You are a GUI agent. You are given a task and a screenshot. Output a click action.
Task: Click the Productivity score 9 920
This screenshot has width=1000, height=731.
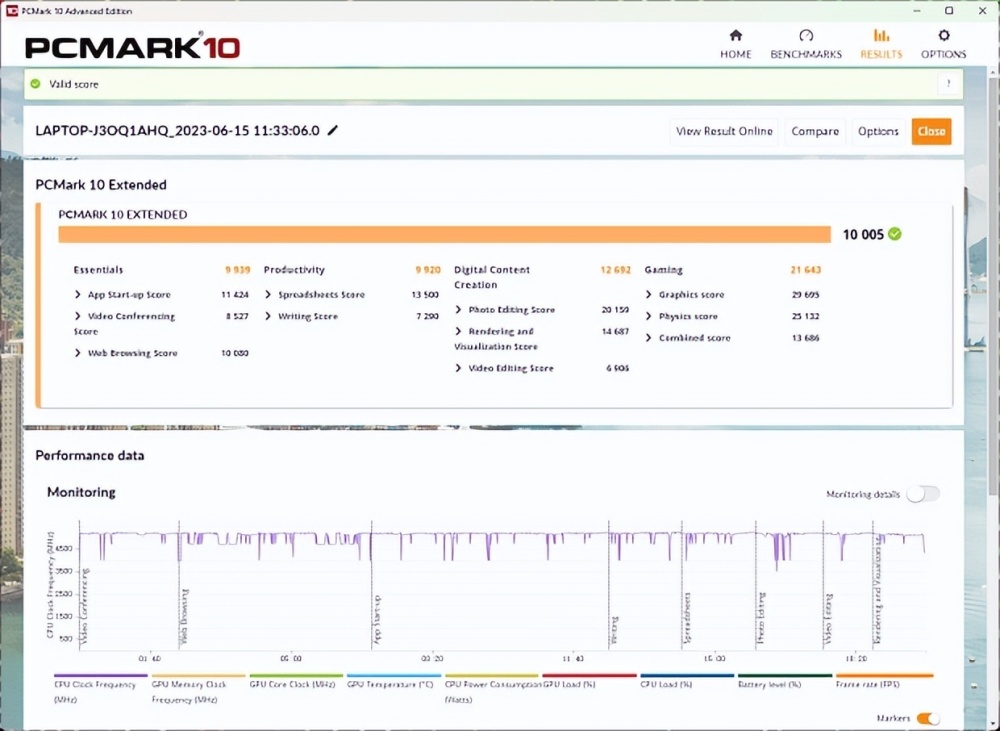click(427, 270)
